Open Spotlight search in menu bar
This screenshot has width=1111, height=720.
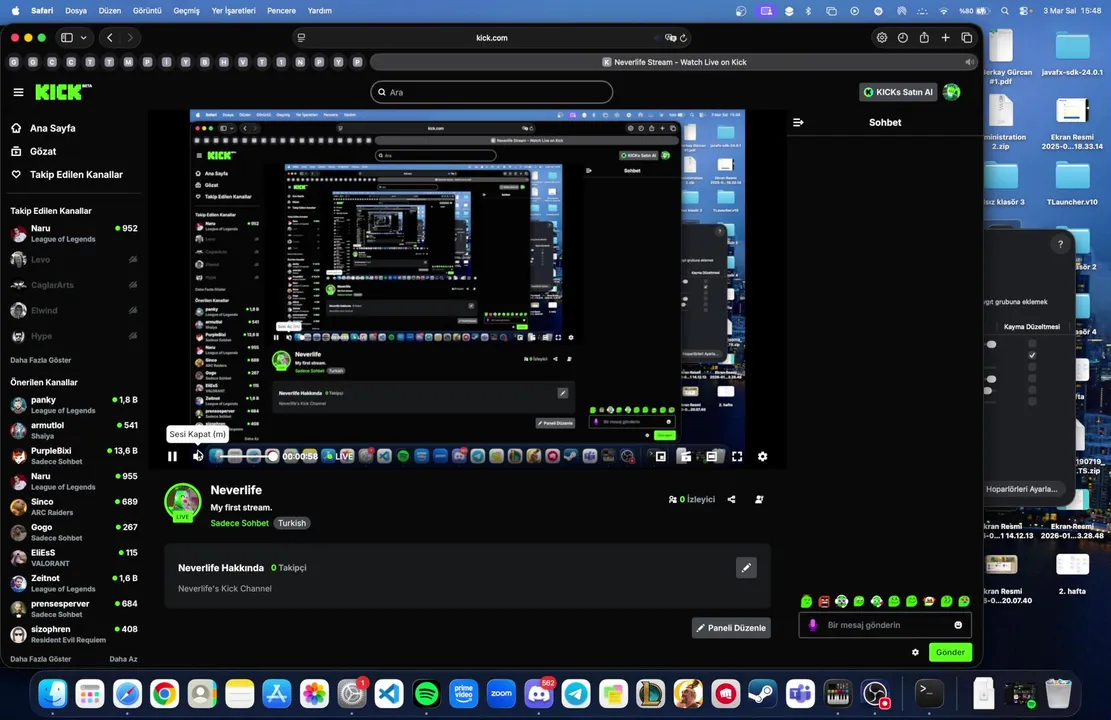click(x=1005, y=11)
